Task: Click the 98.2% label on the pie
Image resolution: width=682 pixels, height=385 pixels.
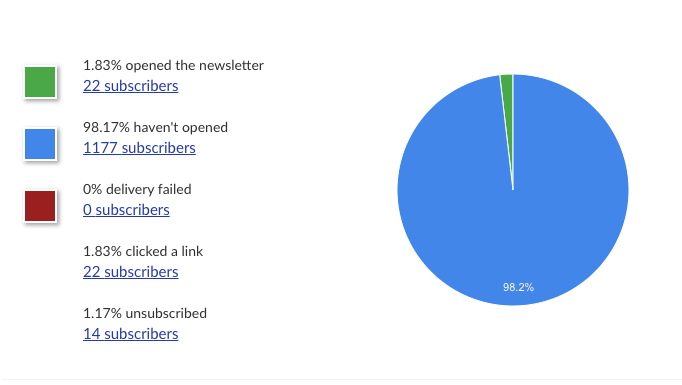Action: [x=518, y=287]
